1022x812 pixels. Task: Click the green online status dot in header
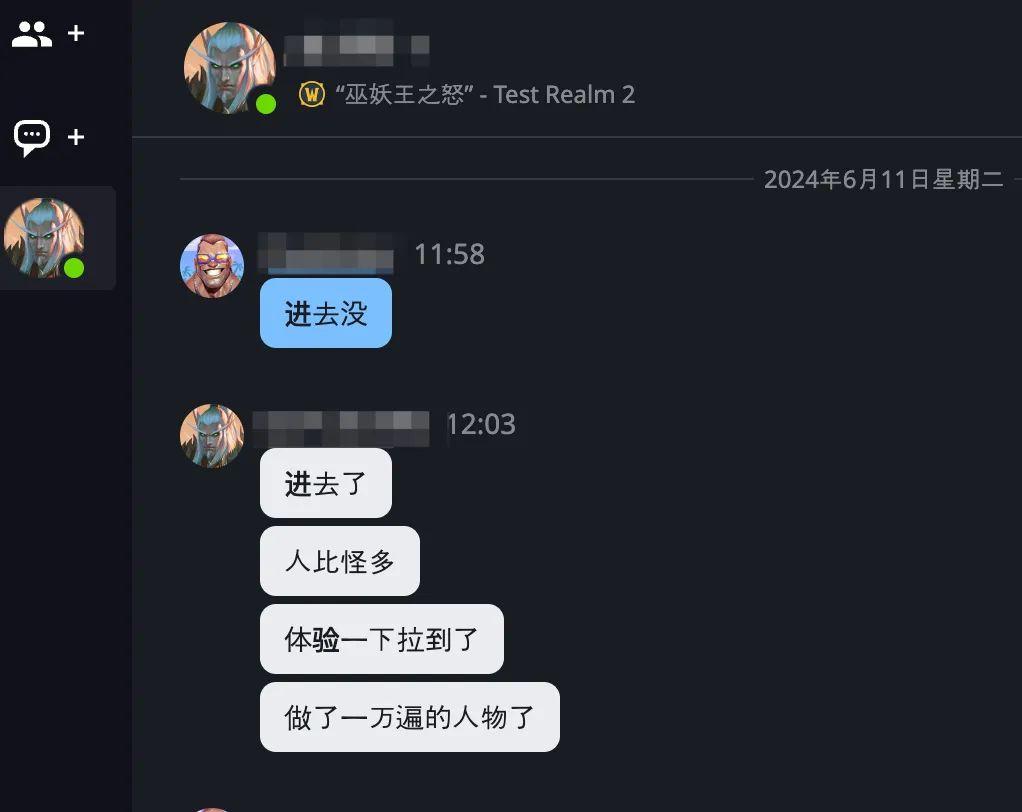tap(266, 104)
